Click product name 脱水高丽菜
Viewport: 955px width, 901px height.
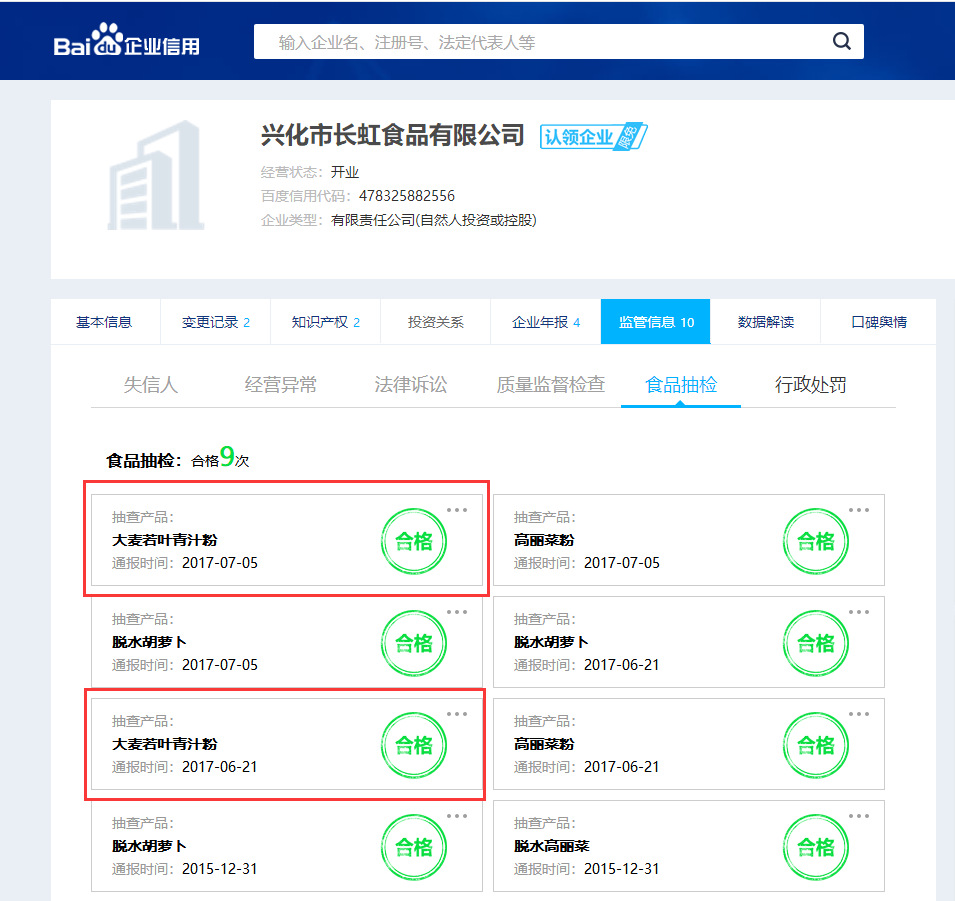pos(552,846)
